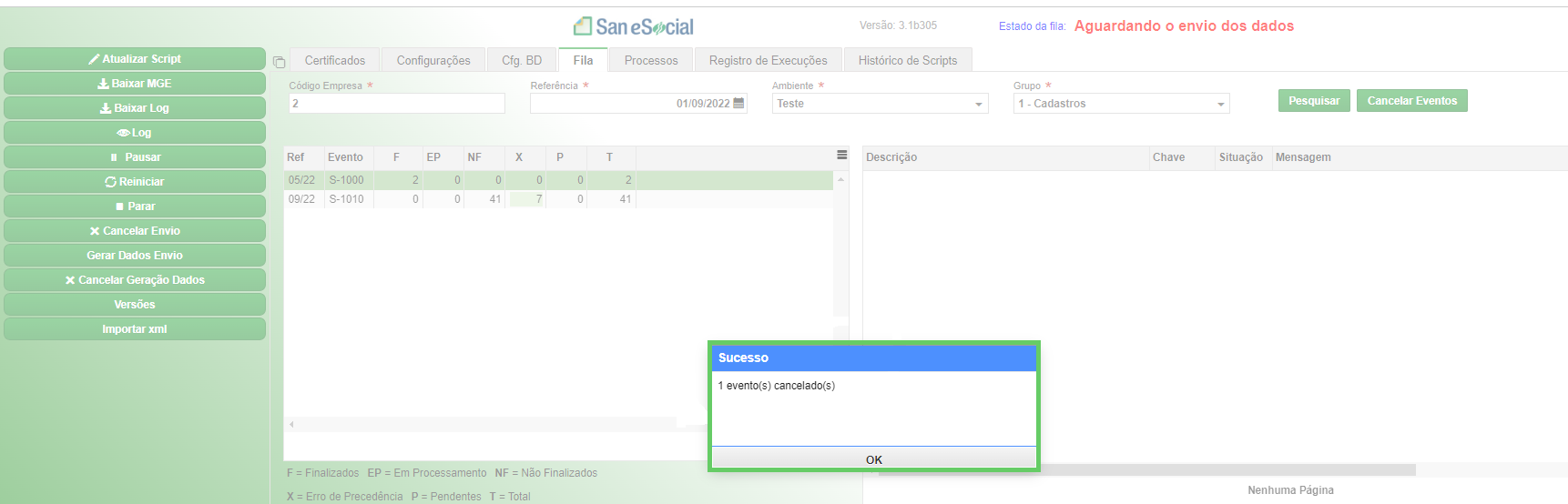Image resolution: width=1568 pixels, height=504 pixels.
Task: Open the Log eye-icon button
Action: 135,133
